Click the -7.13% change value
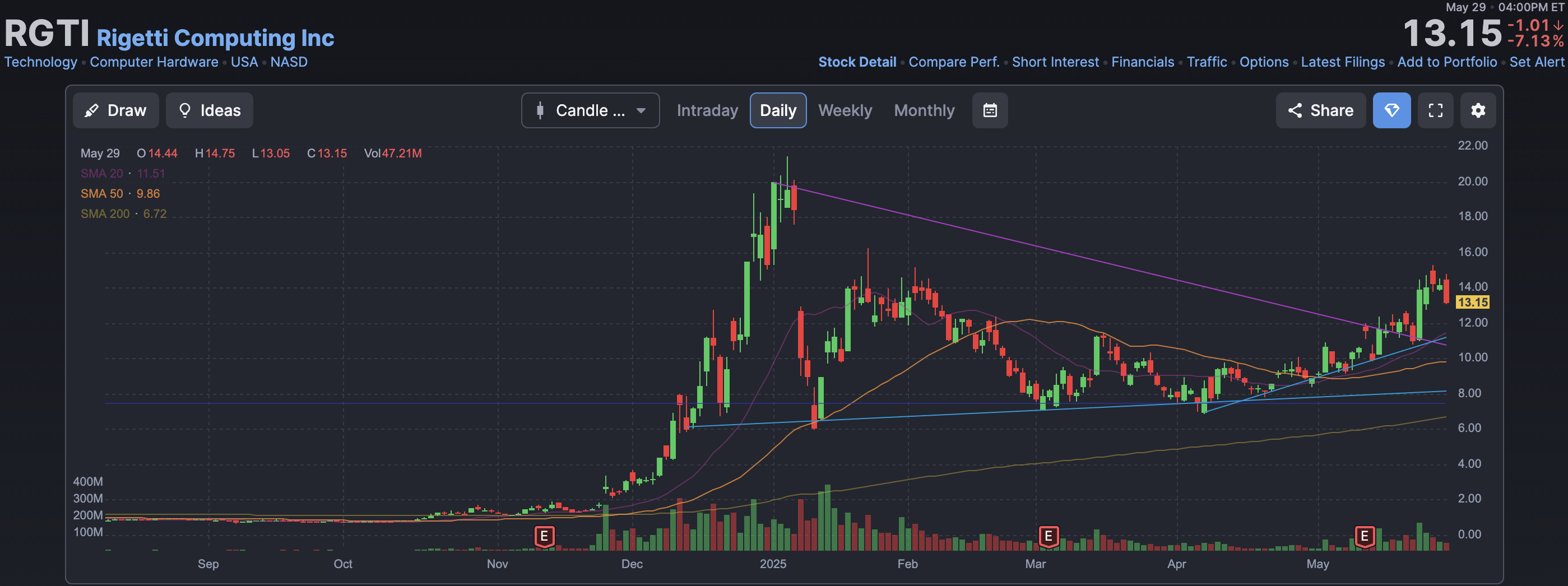The image size is (1568, 586). point(1535,41)
